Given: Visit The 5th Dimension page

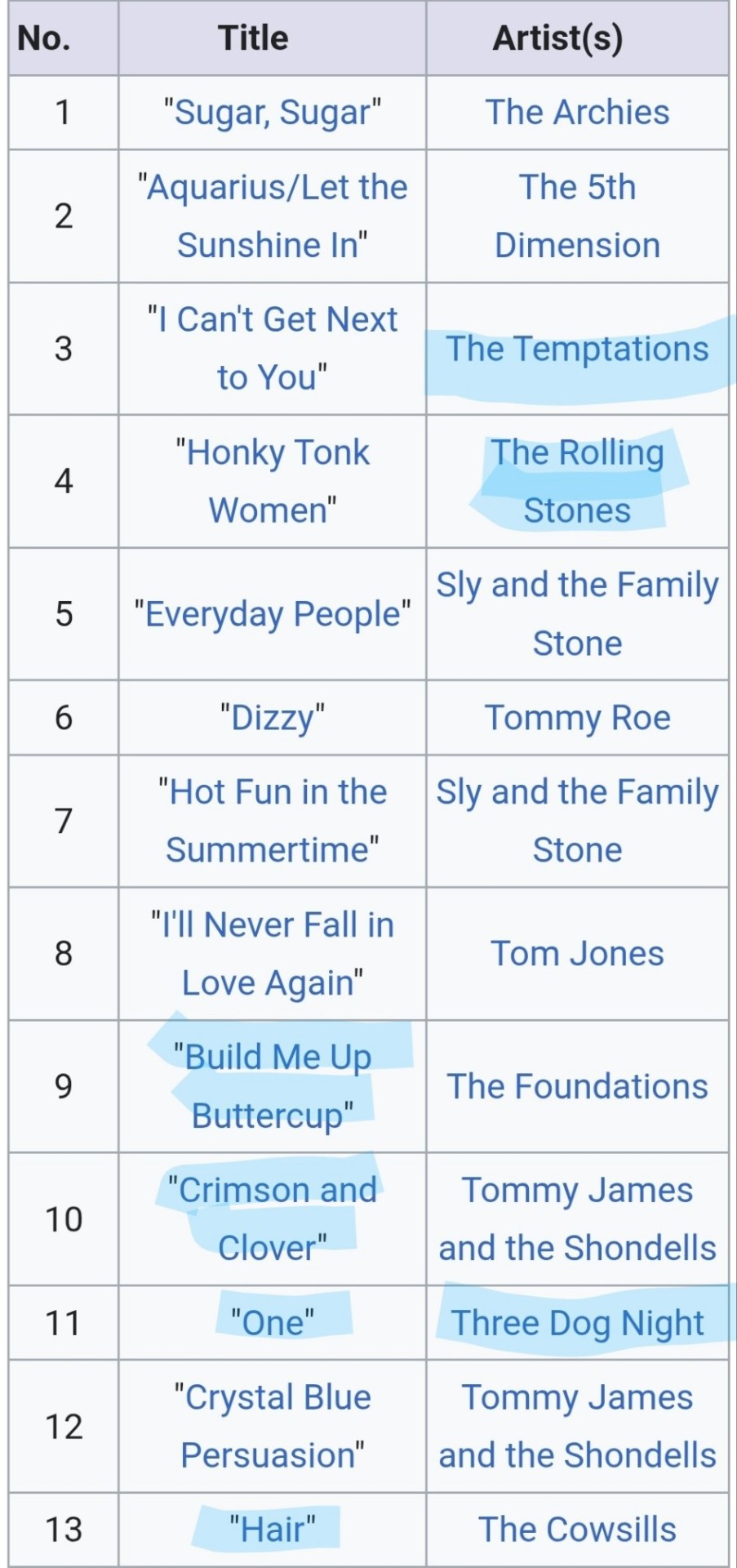Looking at the screenshot, I should point(578,216).
